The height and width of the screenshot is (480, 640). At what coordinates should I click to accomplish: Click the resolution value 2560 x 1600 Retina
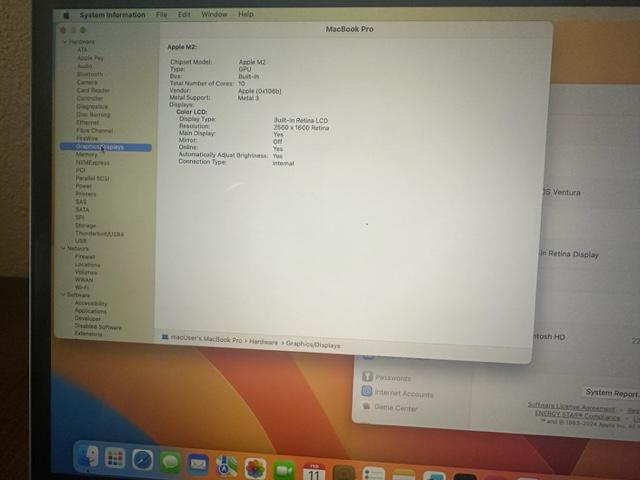point(301,128)
